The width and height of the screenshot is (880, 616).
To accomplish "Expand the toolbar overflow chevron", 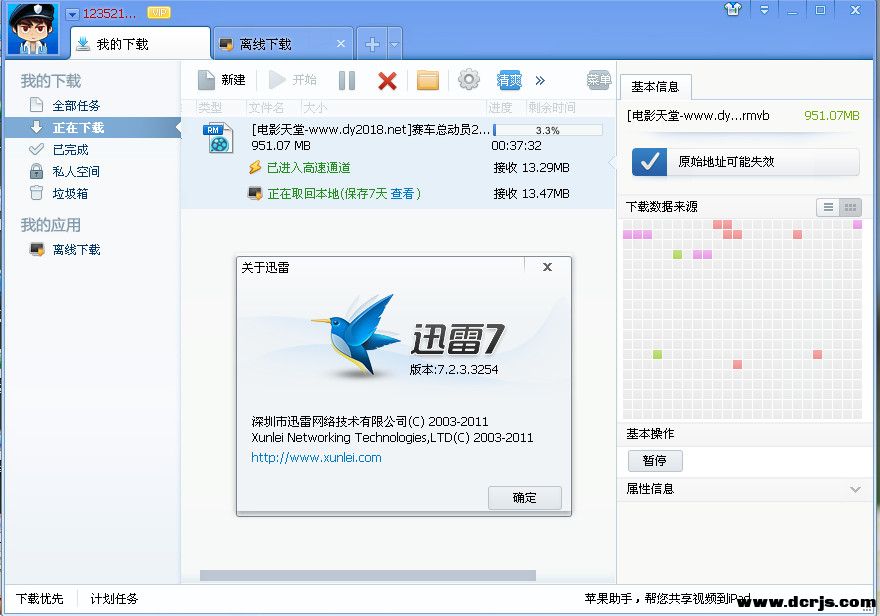I will [540, 80].
